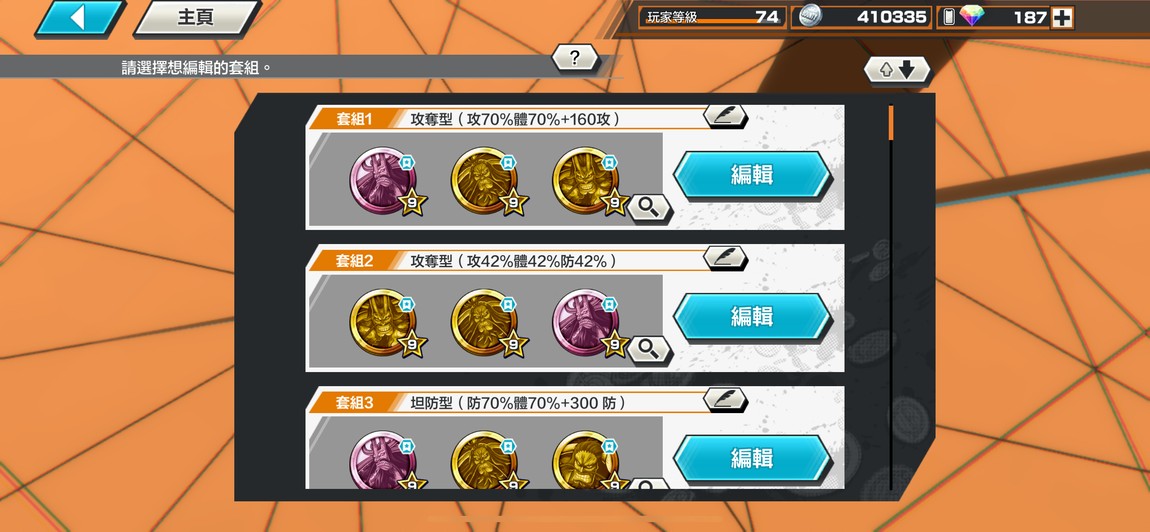
Task: Inspect 套組2 medals with the magnifier icon
Action: tap(648, 349)
